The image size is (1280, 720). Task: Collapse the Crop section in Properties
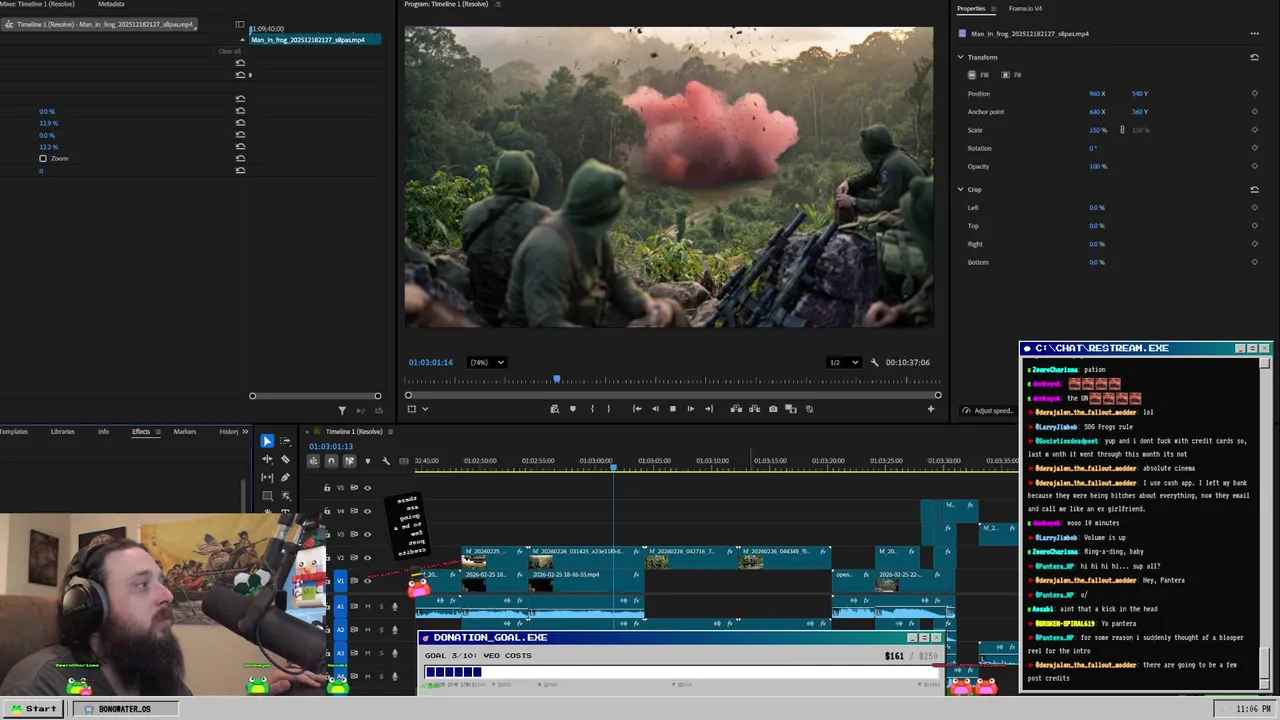(x=961, y=189)
